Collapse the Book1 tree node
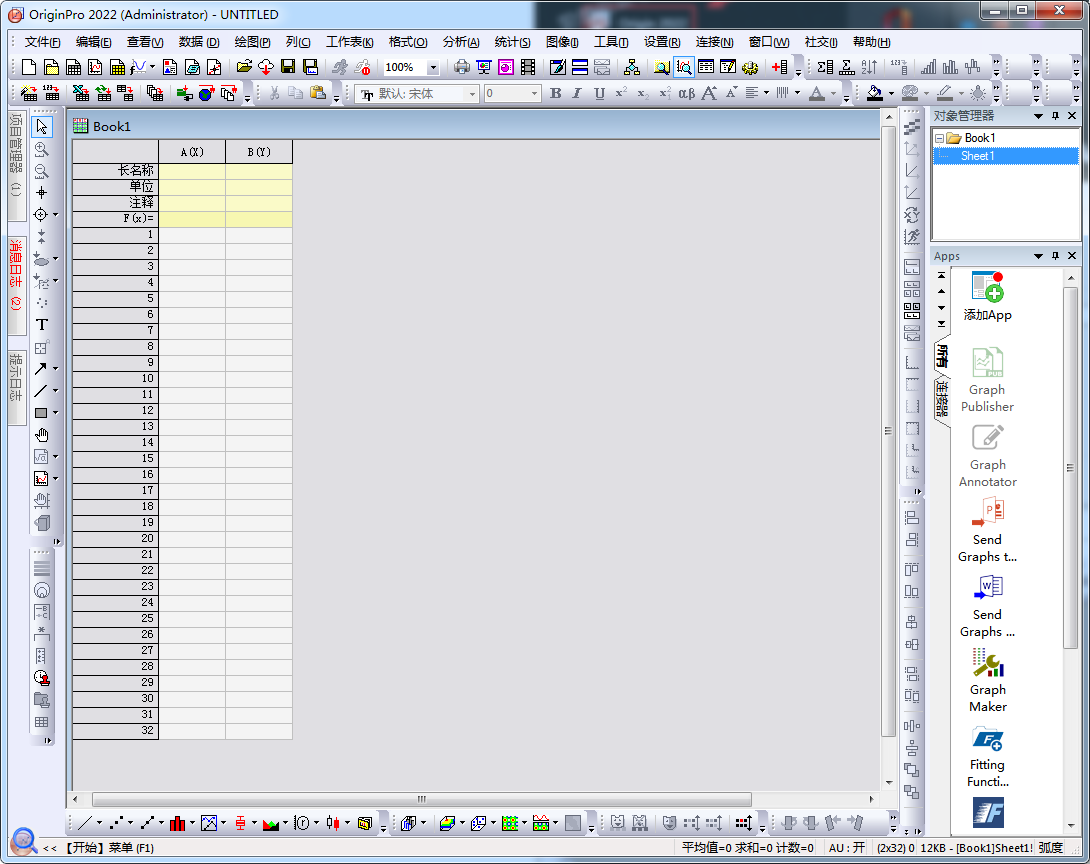This screenshot has width=1090, height=864. tap(939, 138)
